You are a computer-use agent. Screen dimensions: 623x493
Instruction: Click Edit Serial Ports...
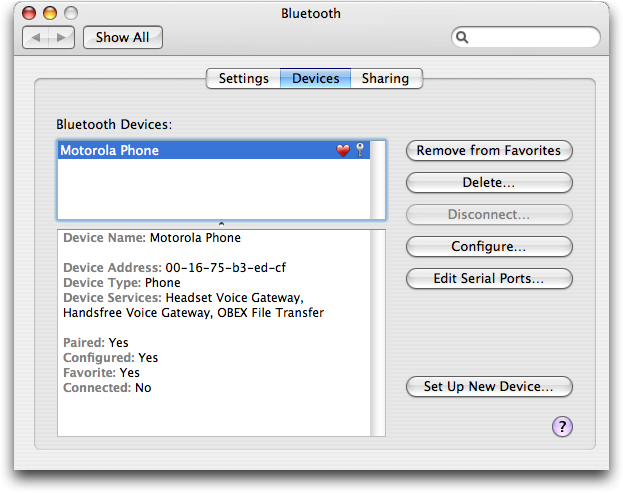point(489,278)
